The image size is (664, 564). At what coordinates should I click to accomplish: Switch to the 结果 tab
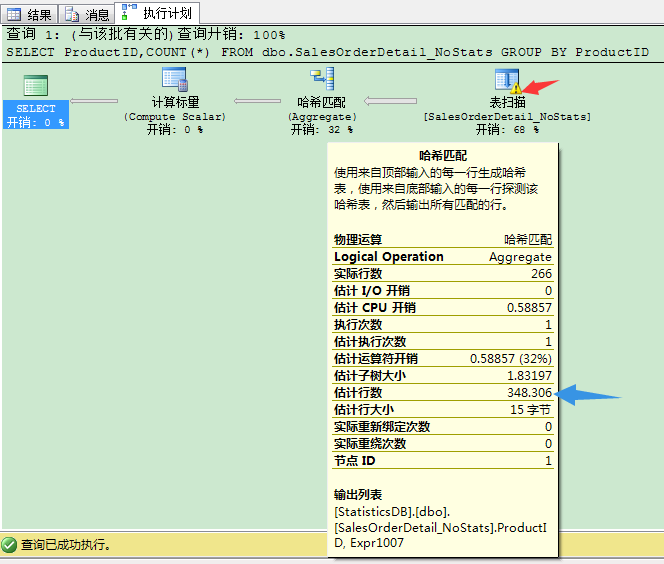click(29, 14)
